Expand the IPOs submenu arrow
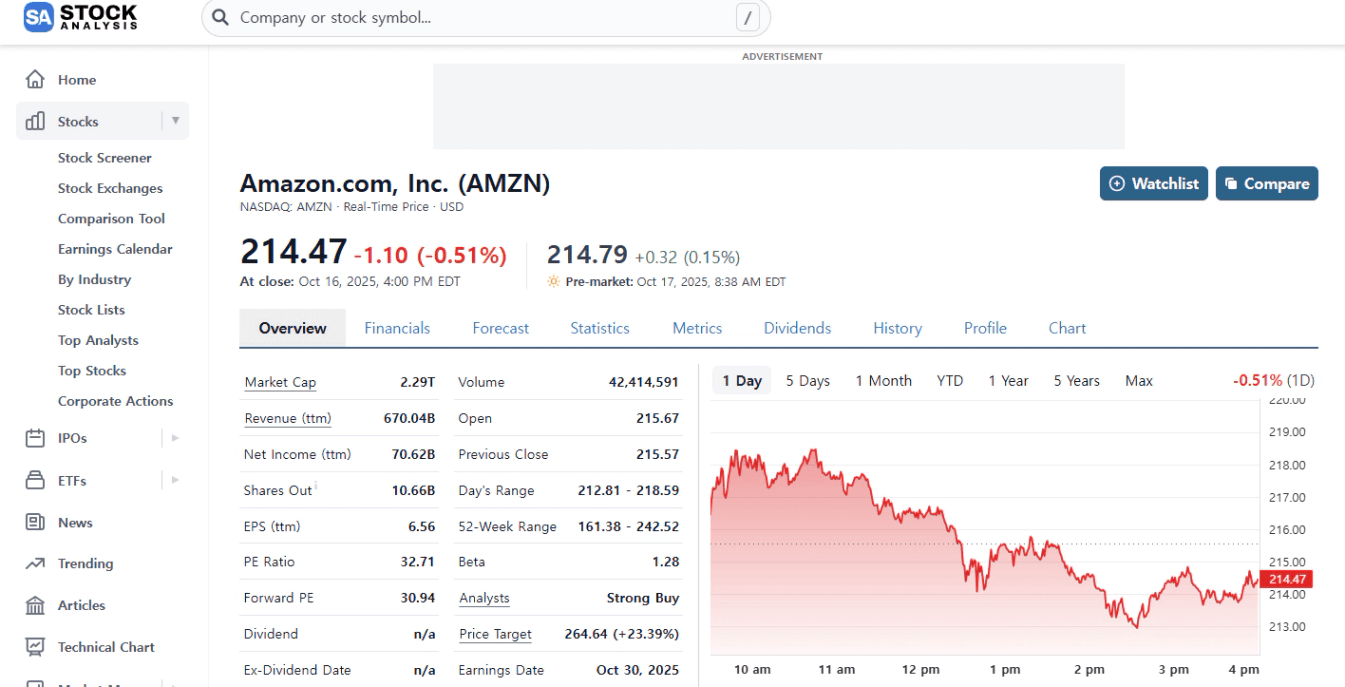 point(175,438)
